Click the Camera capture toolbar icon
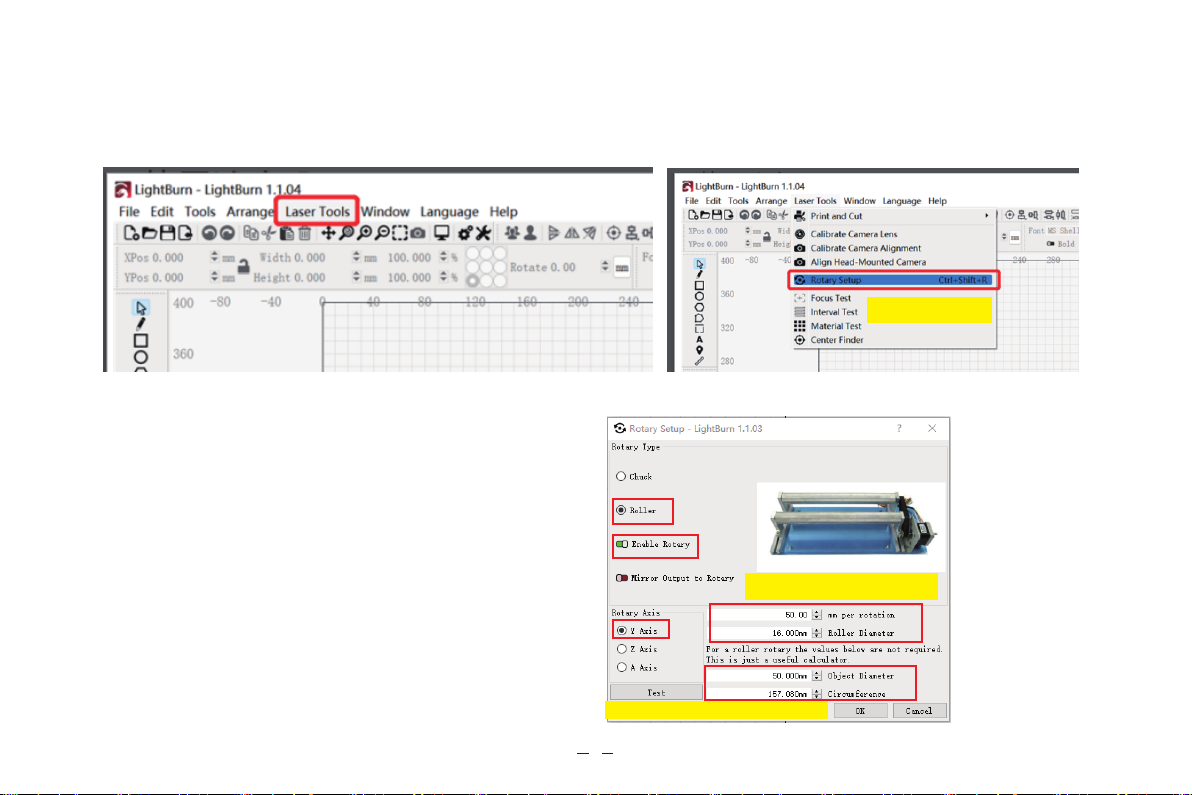 [418, 233]
